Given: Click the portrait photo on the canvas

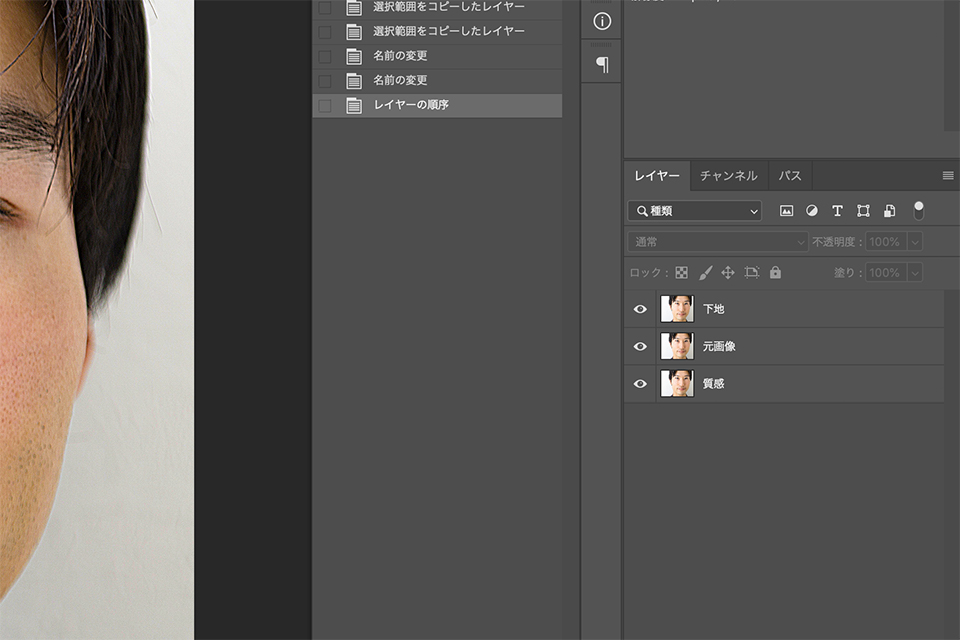Looking at the screenshot, I should (97, 320).
